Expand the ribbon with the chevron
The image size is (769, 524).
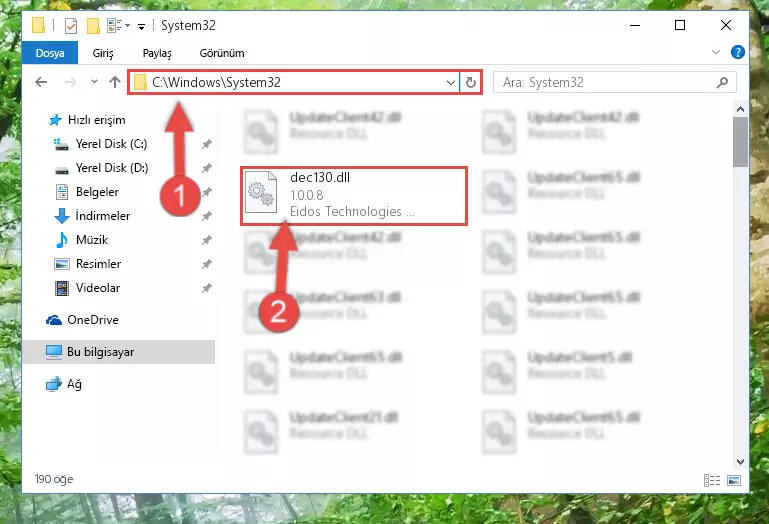[x=716, y=52]
